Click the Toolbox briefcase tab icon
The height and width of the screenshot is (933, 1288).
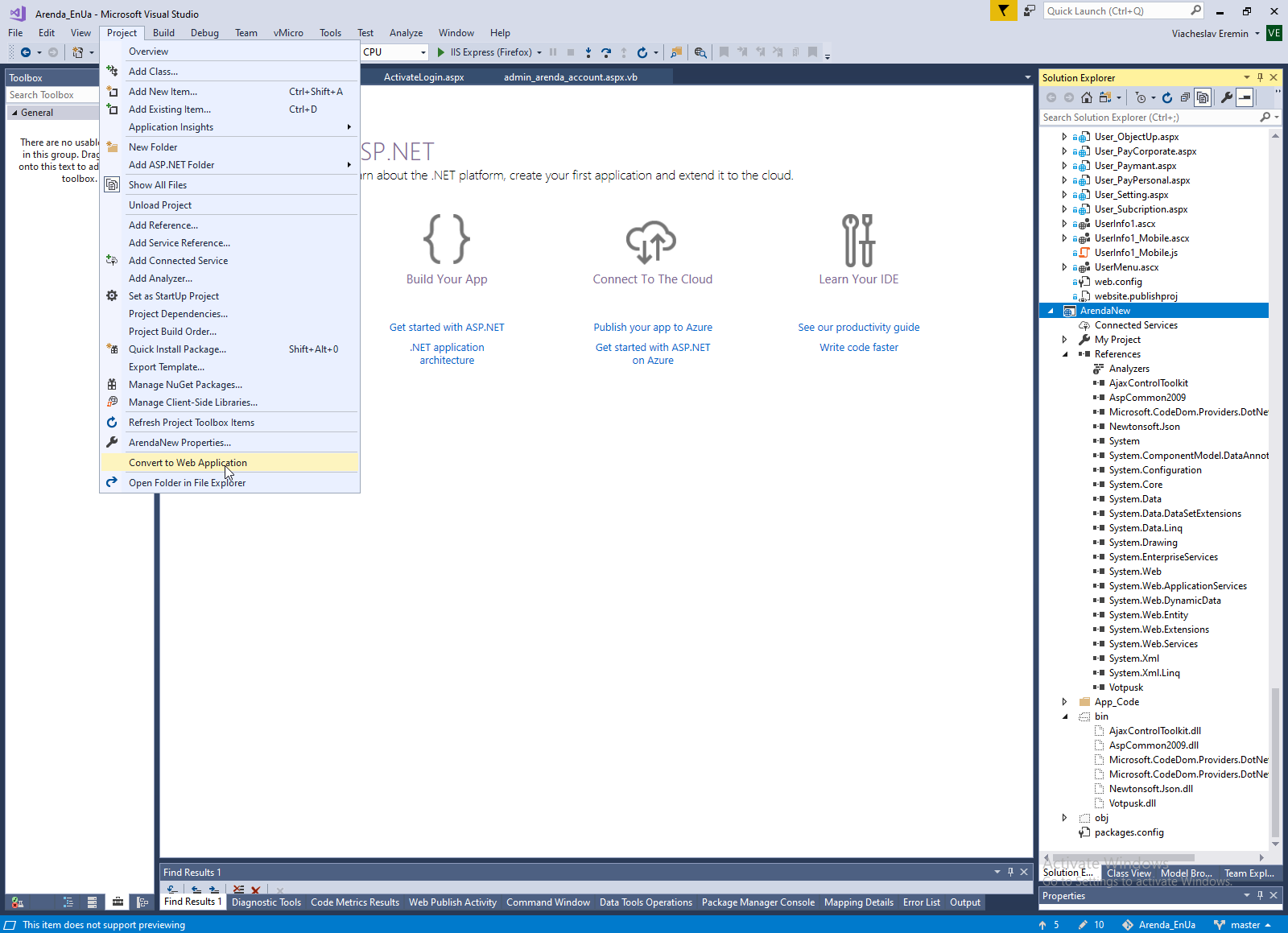click(118, 902)
